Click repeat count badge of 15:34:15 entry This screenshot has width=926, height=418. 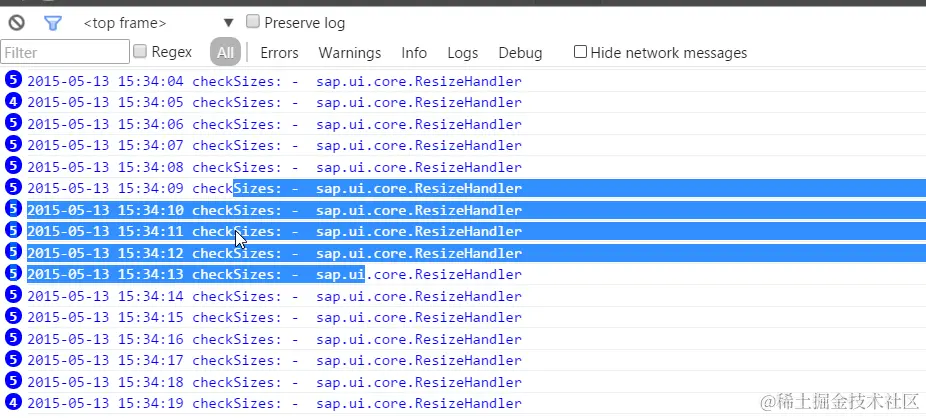(x=13, y=316)
